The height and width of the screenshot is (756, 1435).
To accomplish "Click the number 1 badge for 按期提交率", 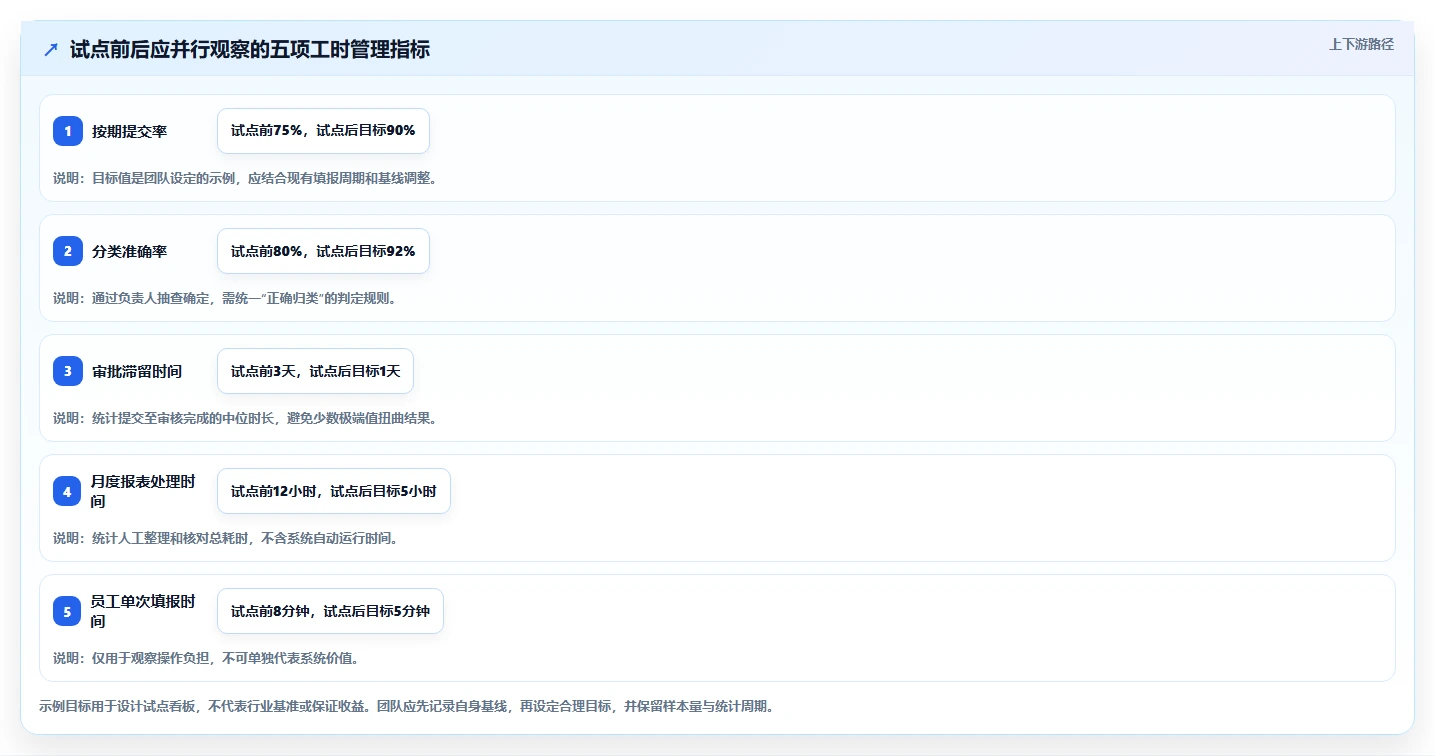I will [x=68, y=131].
